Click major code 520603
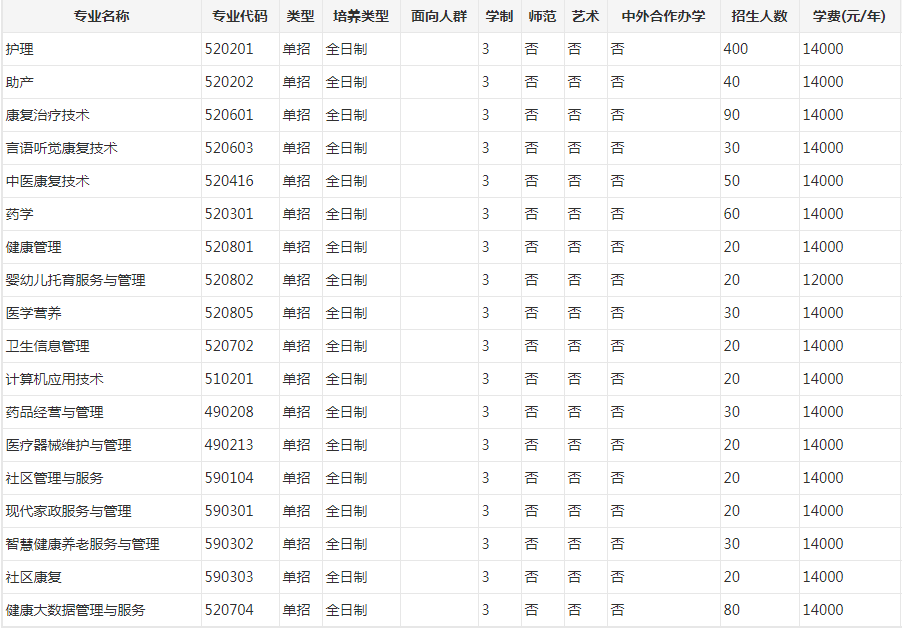The image size is (902, 629). click(229, 148)
